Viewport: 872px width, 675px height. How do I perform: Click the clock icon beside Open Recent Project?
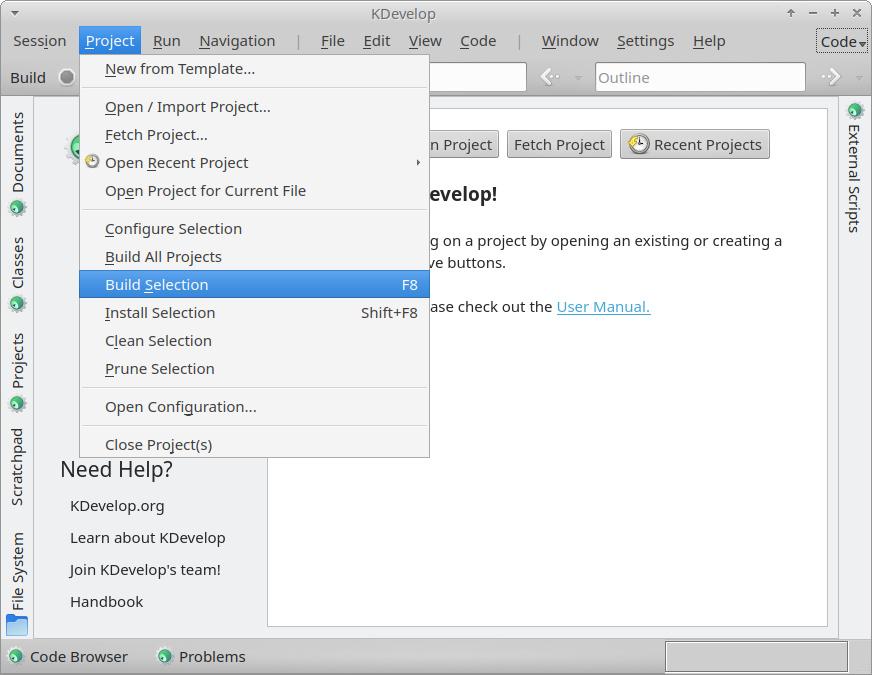click(x=92, y=162)
